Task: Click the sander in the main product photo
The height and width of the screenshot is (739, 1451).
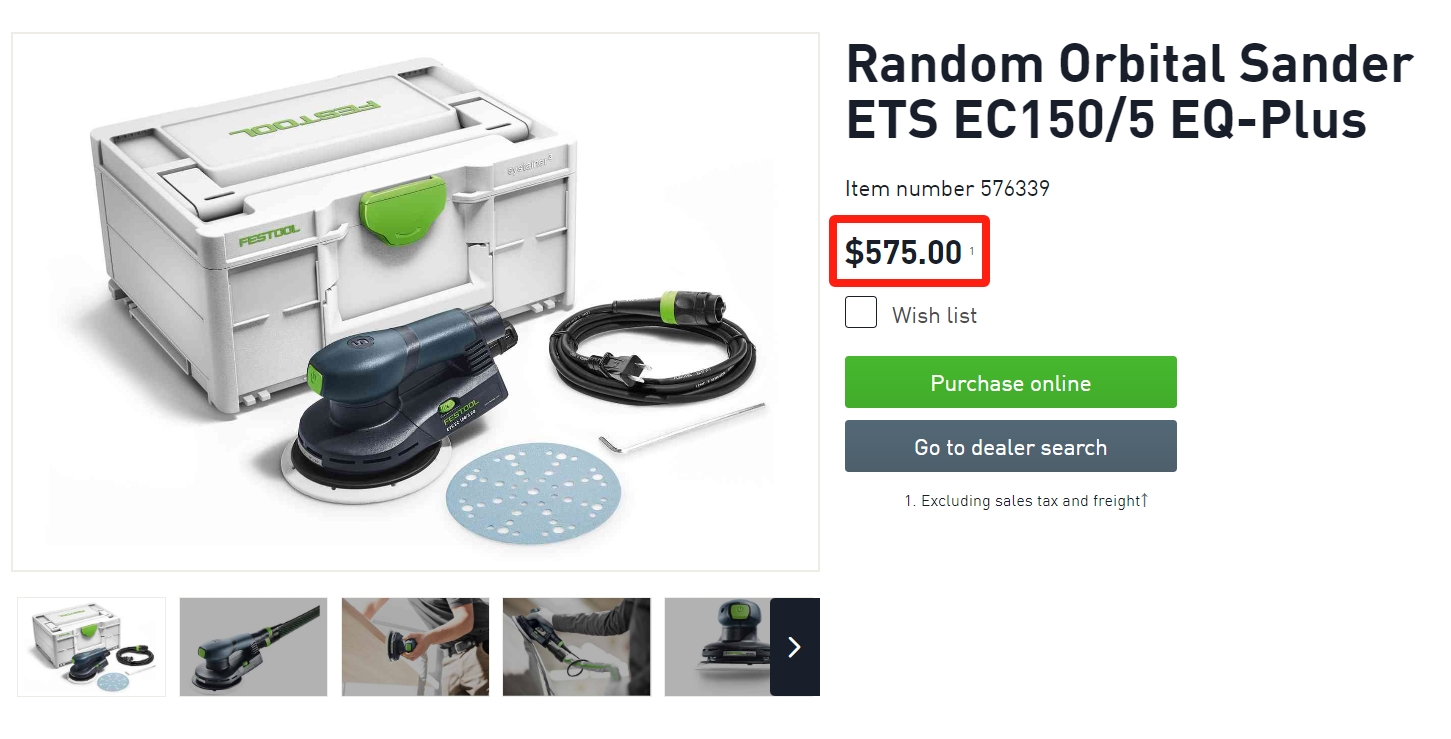Action: point(400,402)
